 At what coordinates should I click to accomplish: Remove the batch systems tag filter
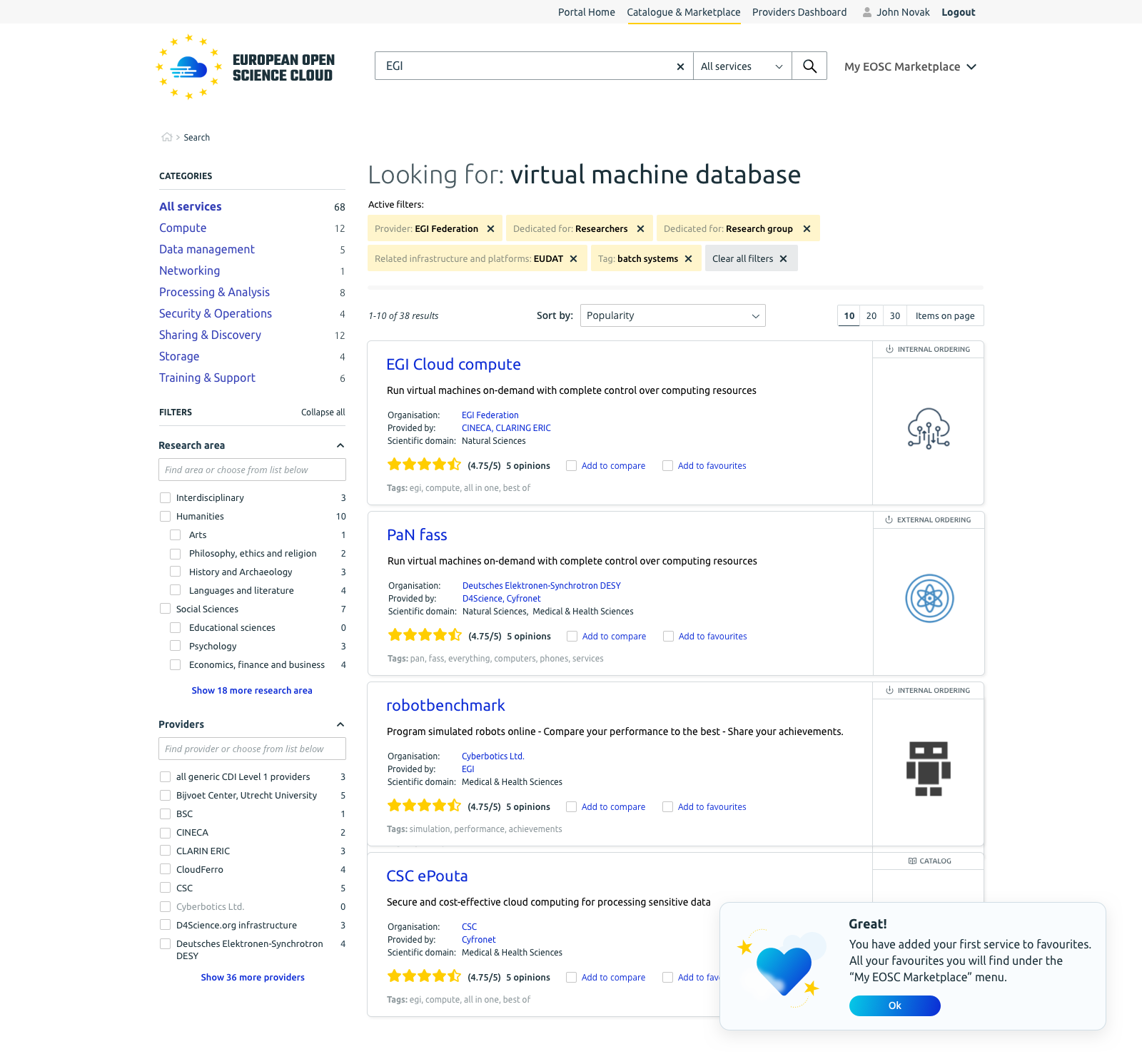(688, 259)
